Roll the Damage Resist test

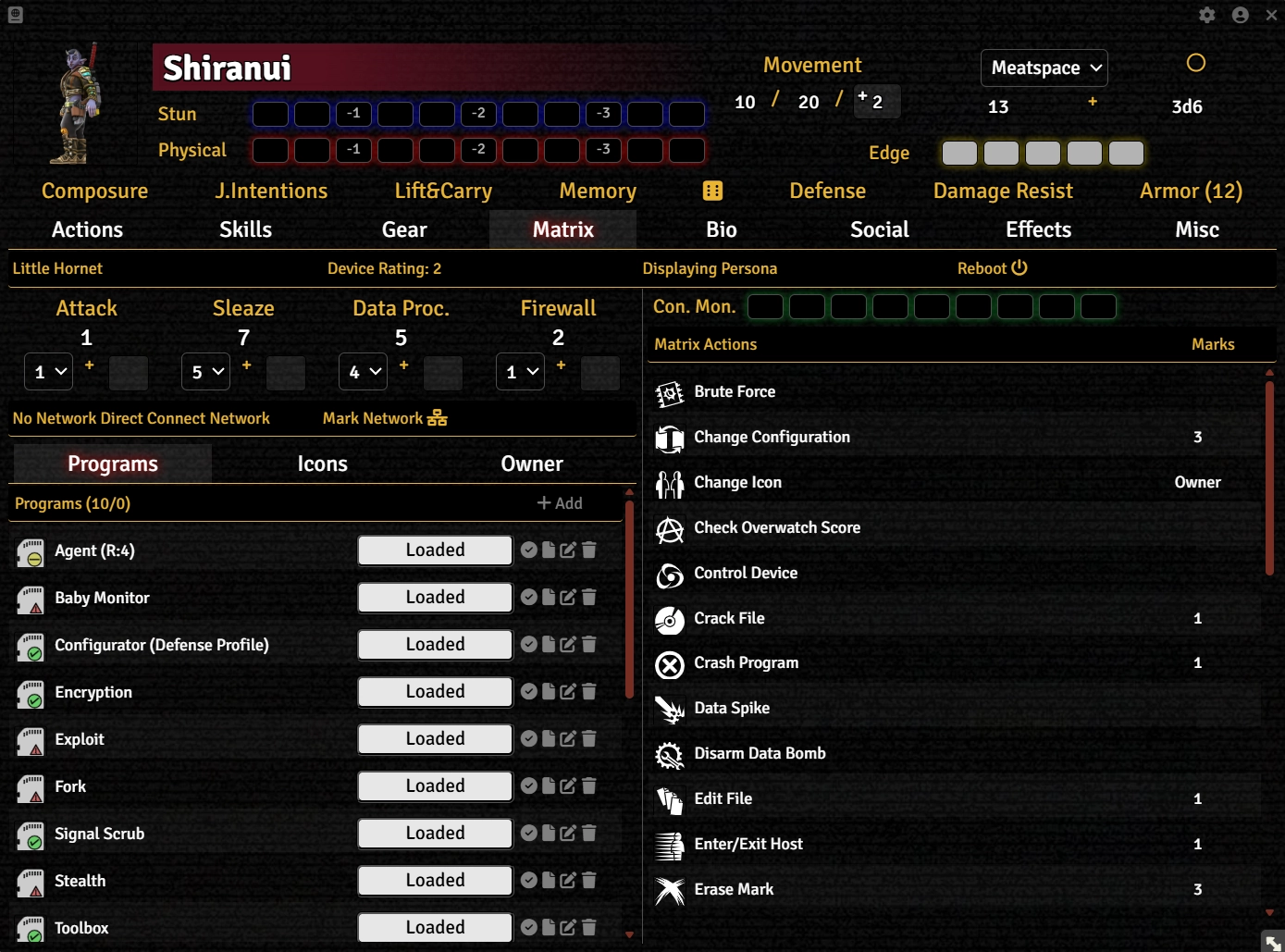pos(1003,192)
